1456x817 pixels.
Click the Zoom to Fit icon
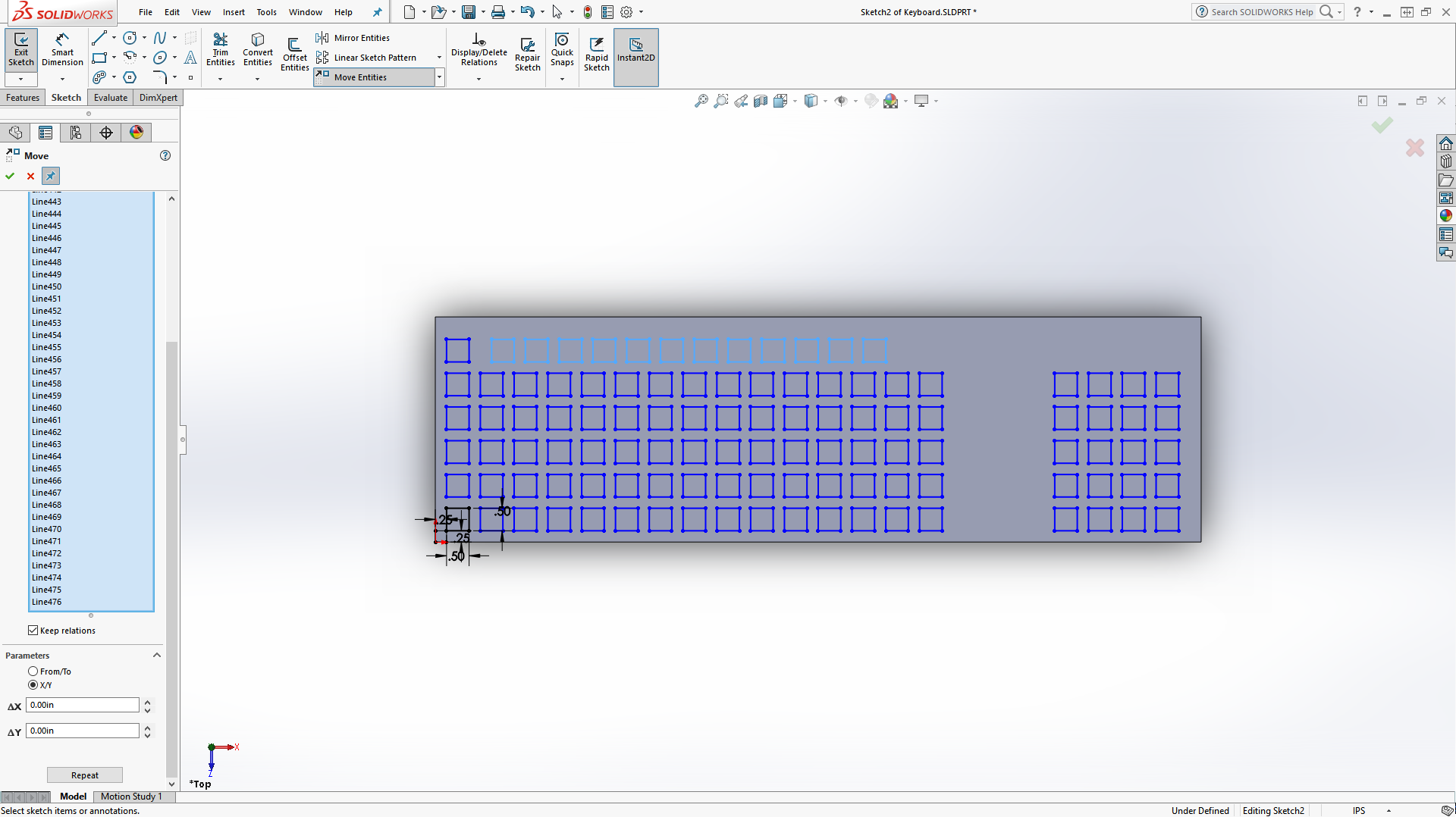[701, 101]
